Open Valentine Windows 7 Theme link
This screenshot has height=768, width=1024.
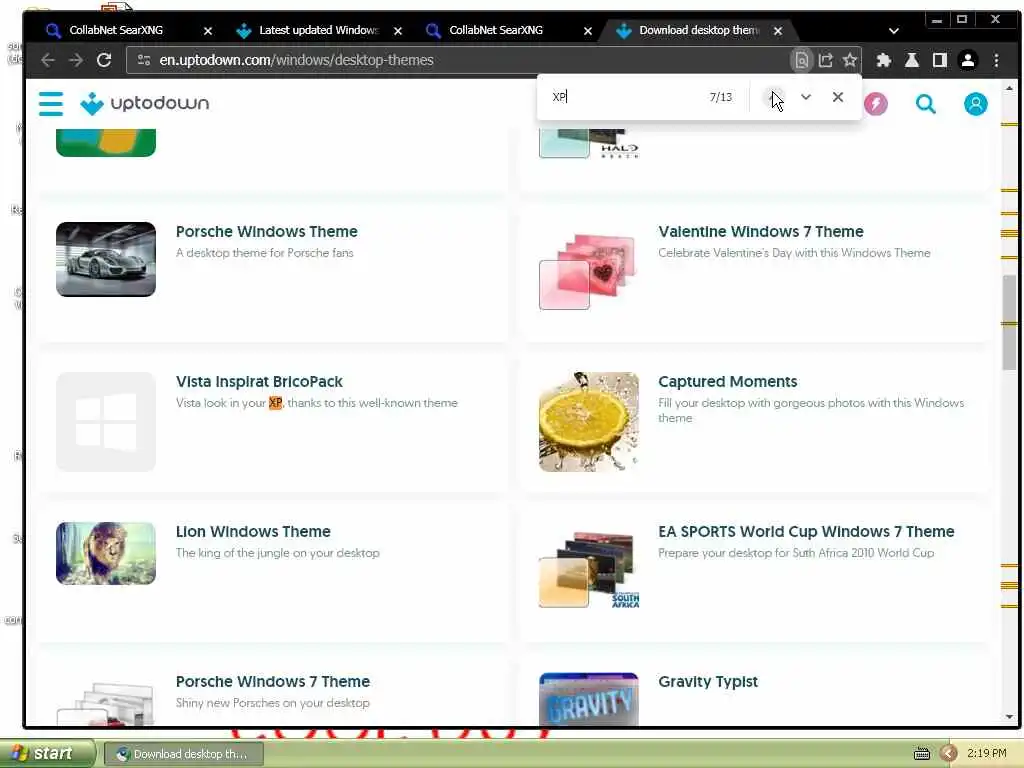tap(761, 231)
